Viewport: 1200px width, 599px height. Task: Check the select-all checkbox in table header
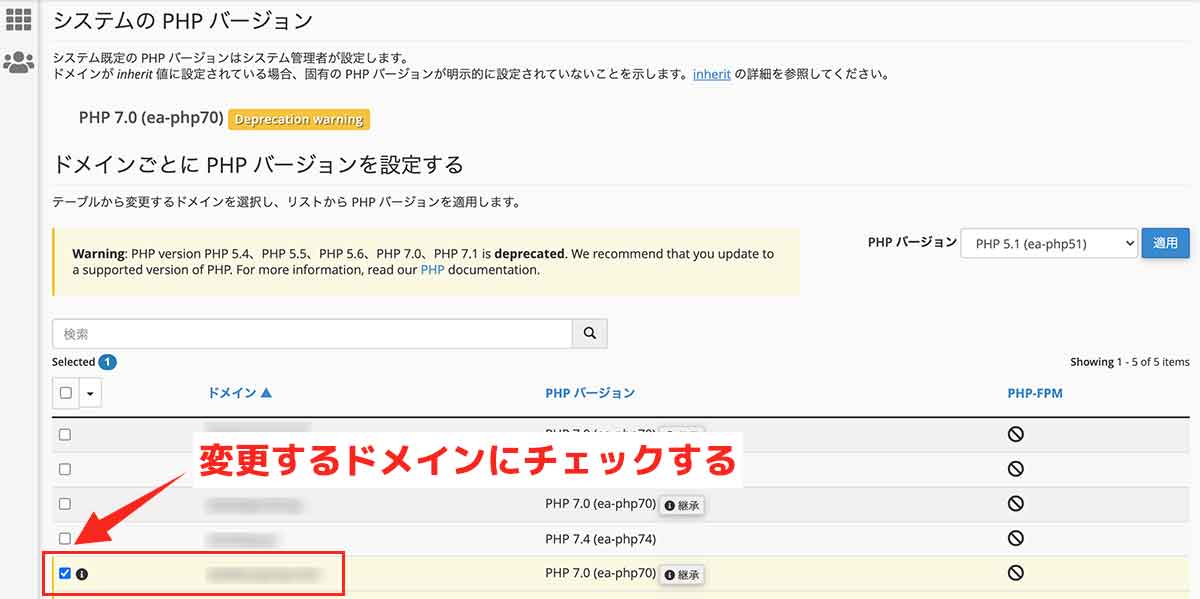(64, 392)
